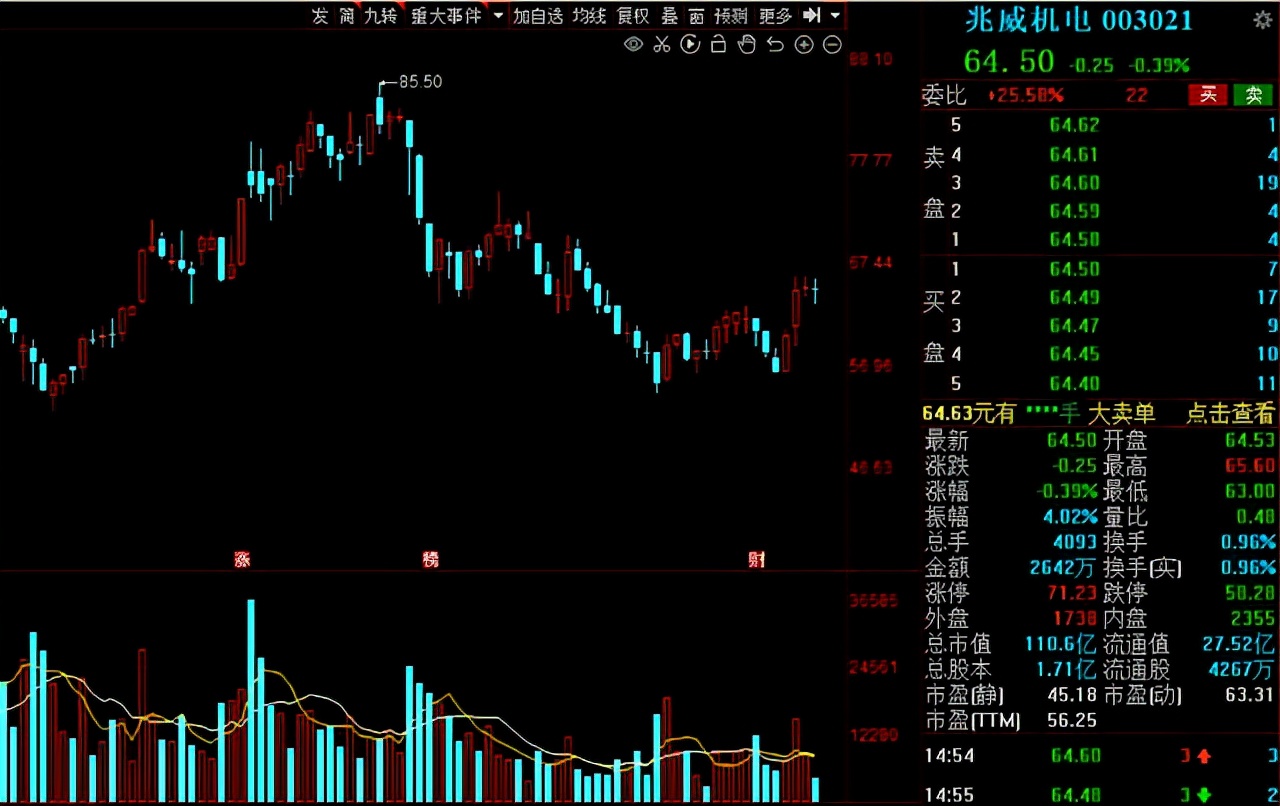Viewport: 1280px width, 806px height.
Task: Click the 委比 label
Action: (x=944, y=95)
